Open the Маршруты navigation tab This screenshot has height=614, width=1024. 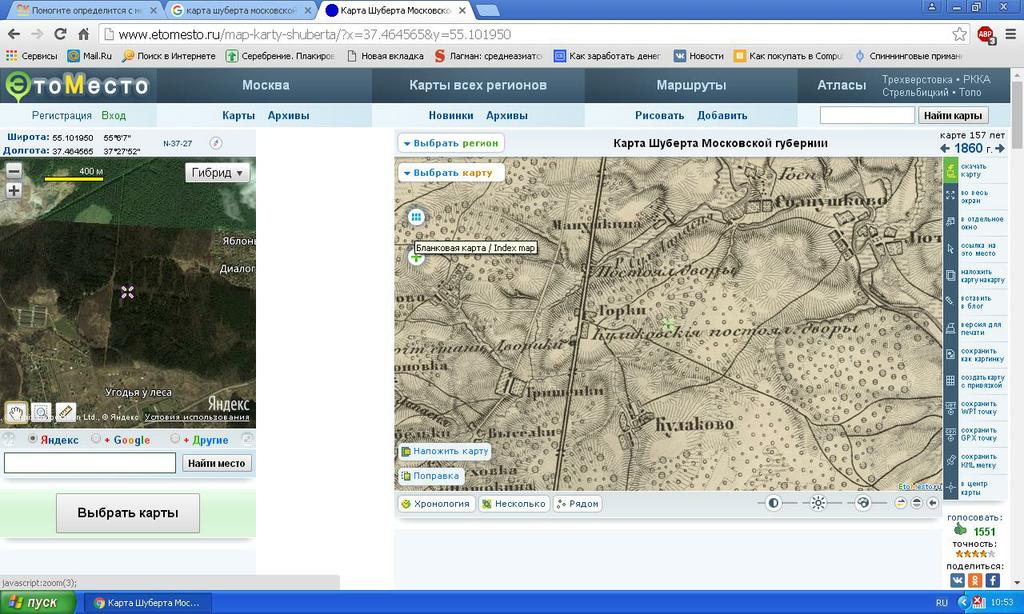tap(691, 85)
